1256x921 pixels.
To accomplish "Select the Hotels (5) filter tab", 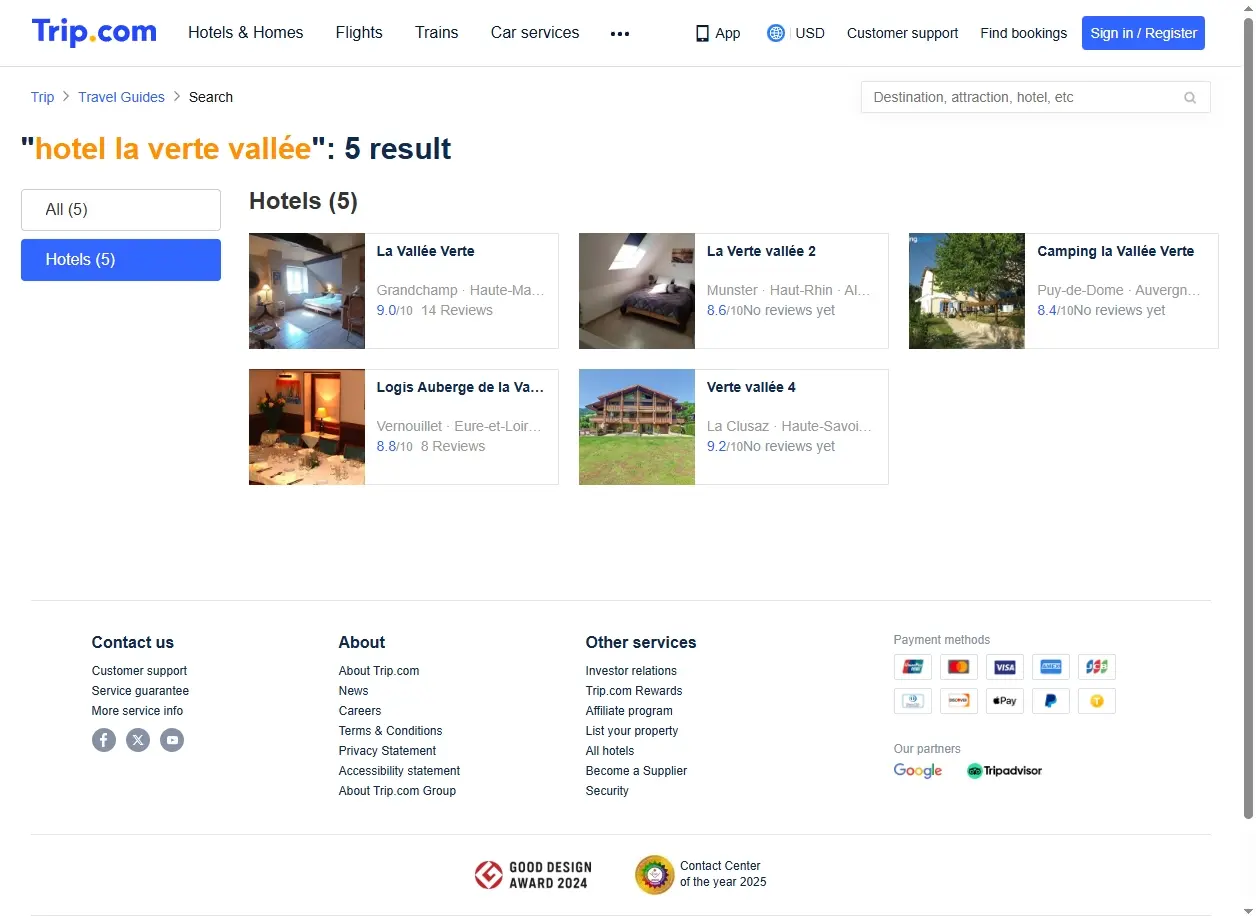I will (121, 260).
